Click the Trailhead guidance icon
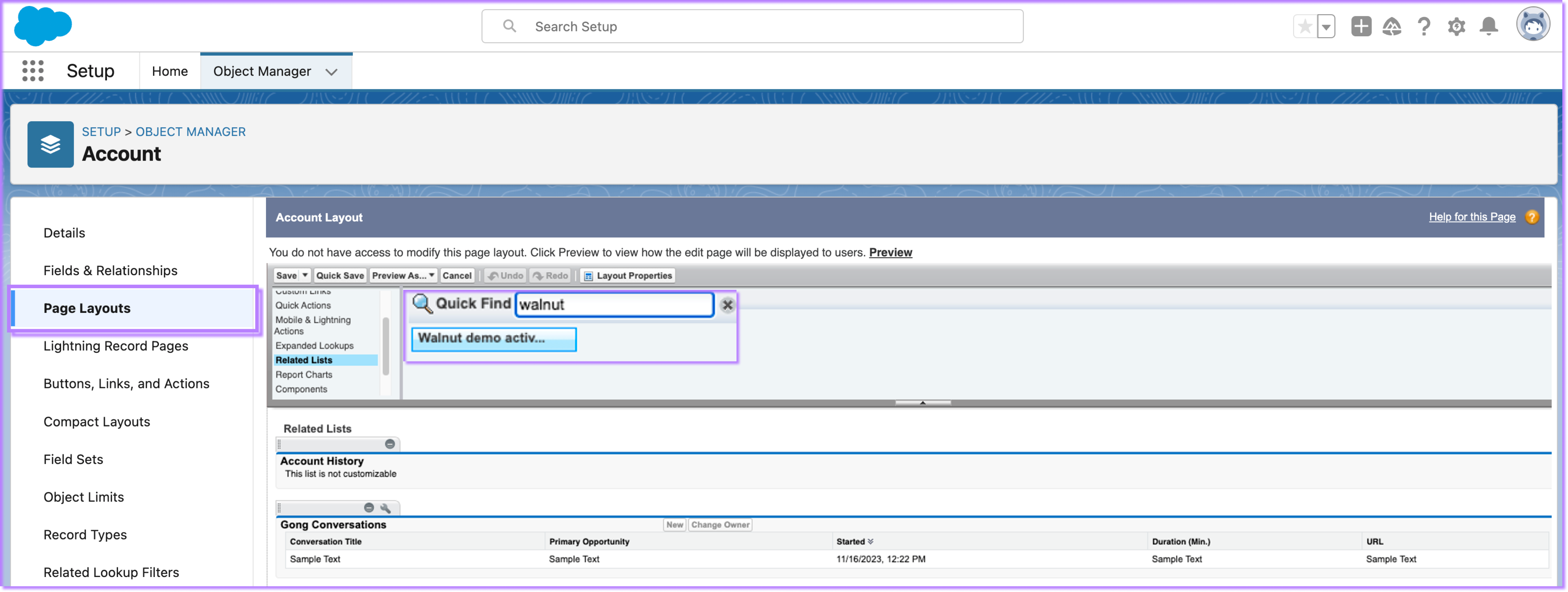Viewport: 1568px width, 592px height. (x=1392, y=26)
